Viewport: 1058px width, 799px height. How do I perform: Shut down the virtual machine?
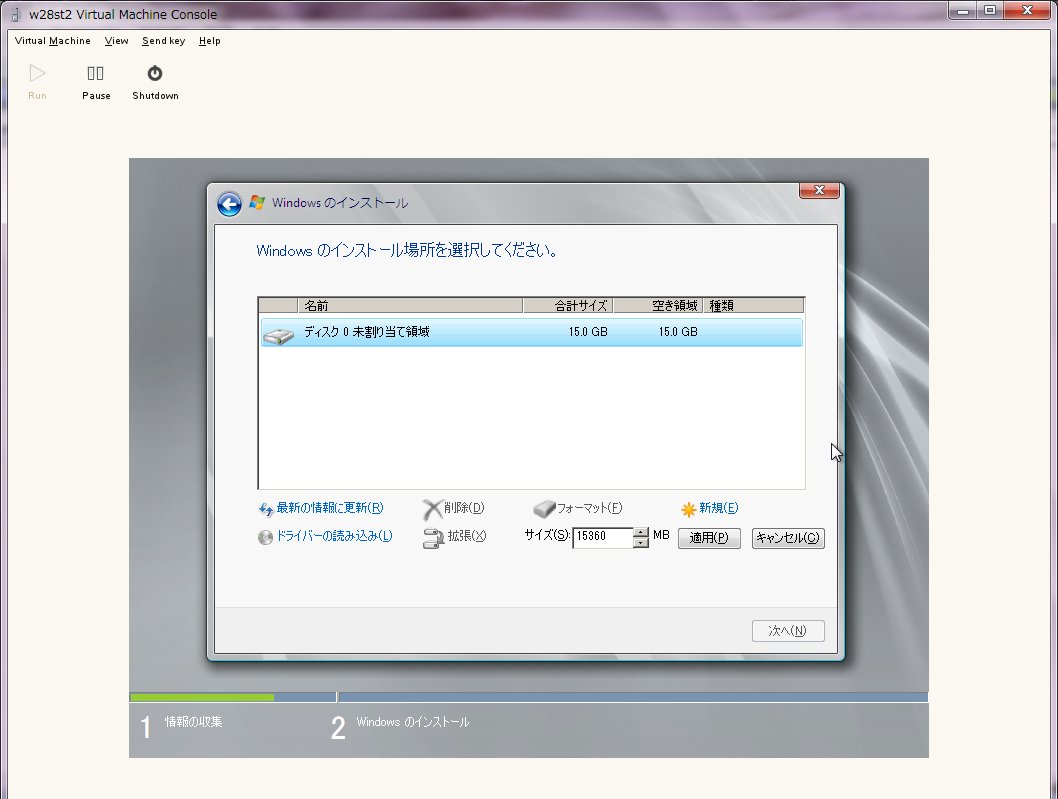coord(155,82)
